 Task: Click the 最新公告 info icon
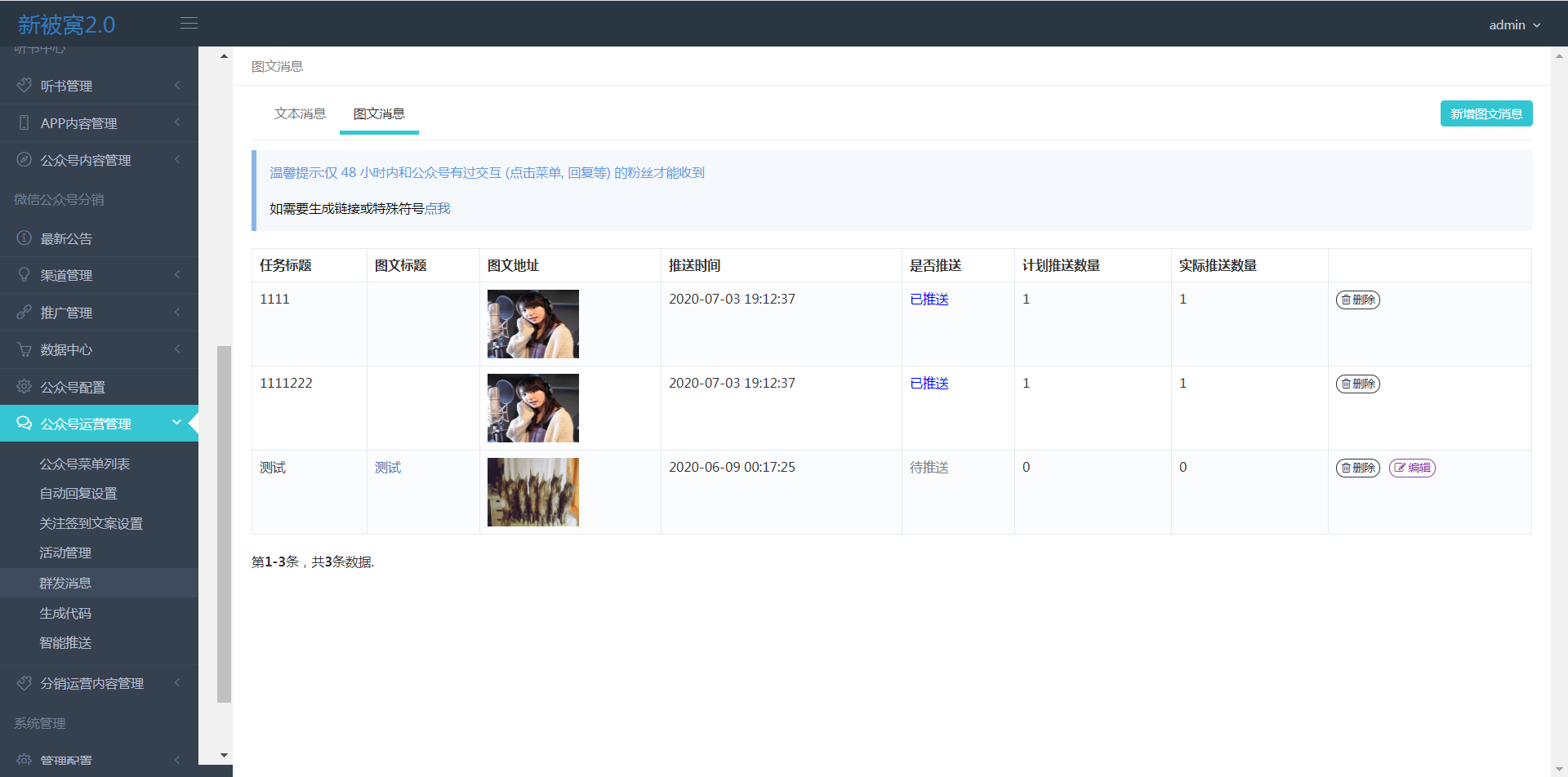click(x=24, y=238)
